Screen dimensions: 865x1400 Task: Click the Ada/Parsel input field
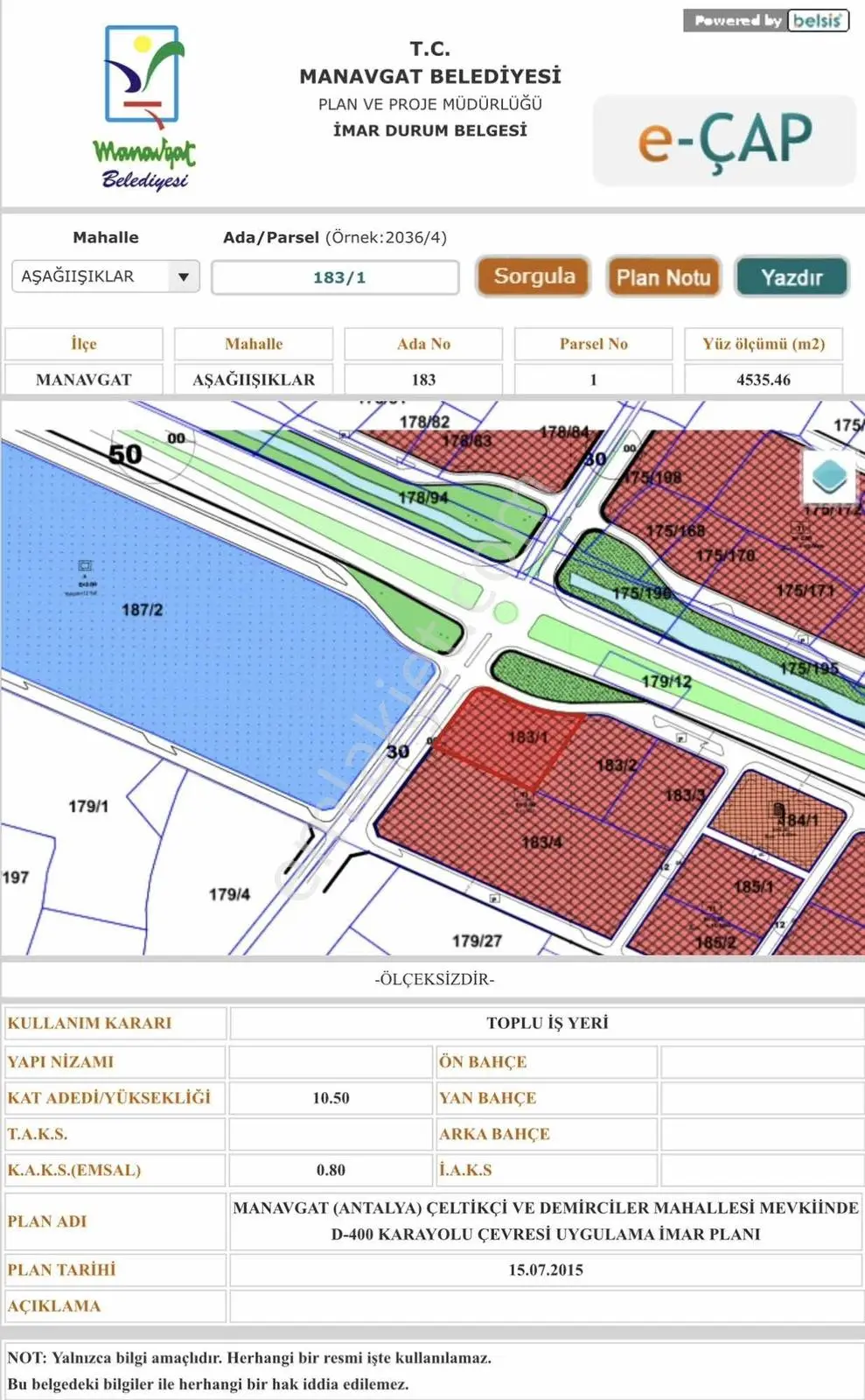pos(335,277)
